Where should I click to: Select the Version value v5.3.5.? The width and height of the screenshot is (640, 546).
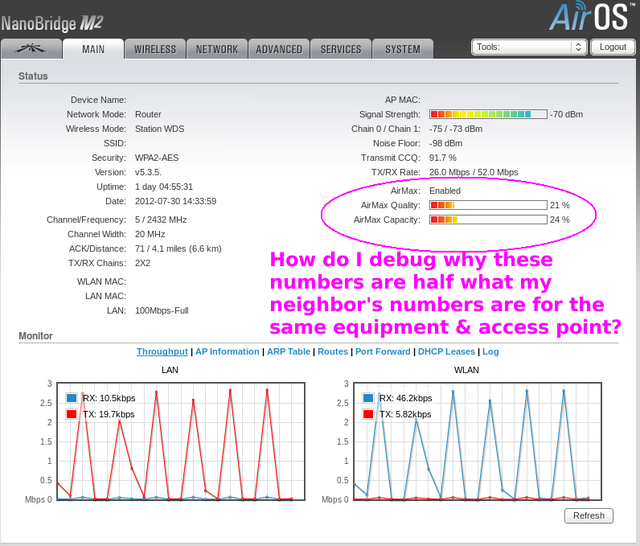click(148, 172)
